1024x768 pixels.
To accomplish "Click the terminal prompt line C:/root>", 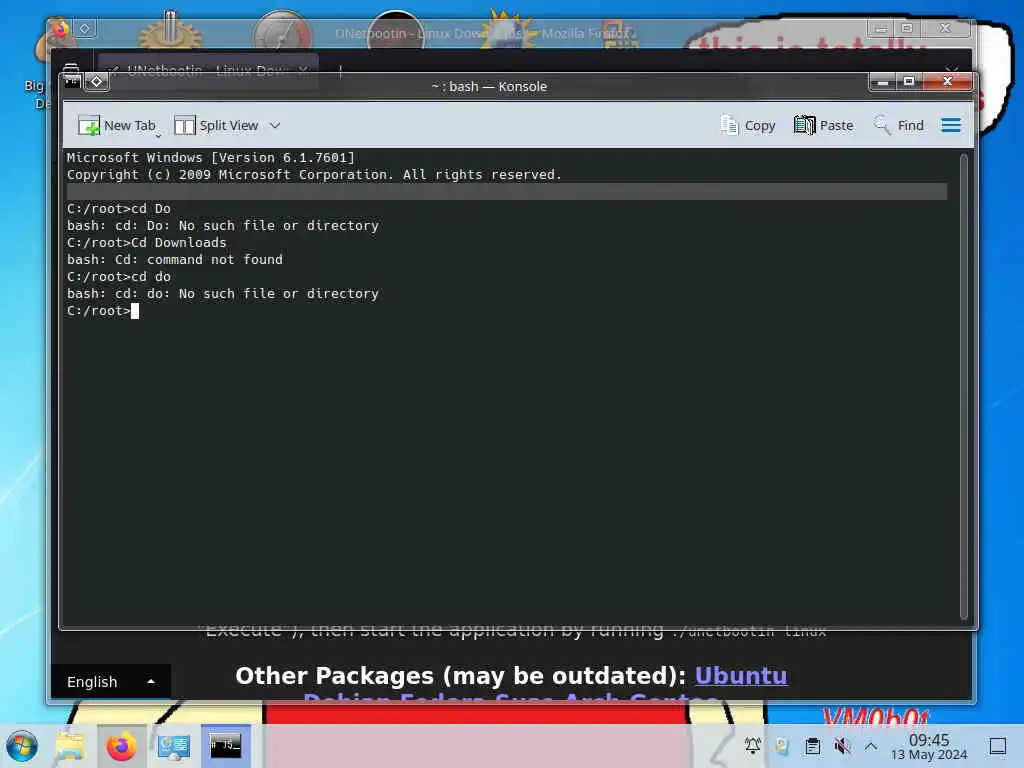I will tap(103, 311).
